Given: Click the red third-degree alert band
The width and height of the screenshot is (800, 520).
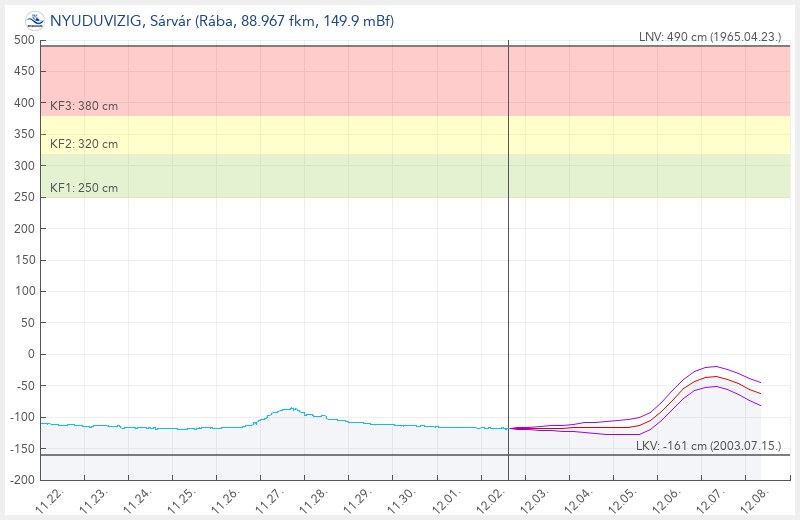Looking at the screenshot, I should [300, 80].
